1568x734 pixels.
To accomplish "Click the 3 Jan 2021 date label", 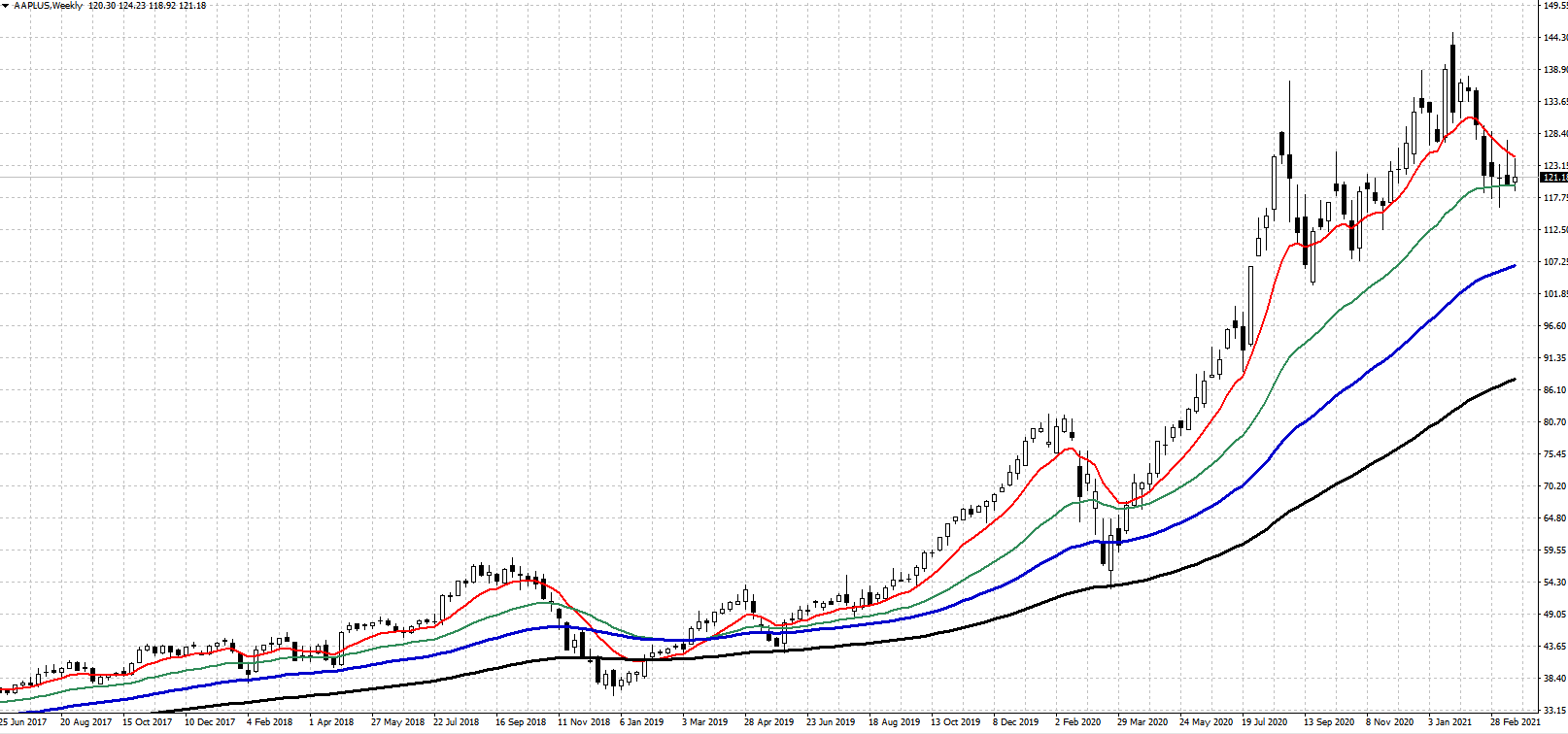I will pos(1450,722).
